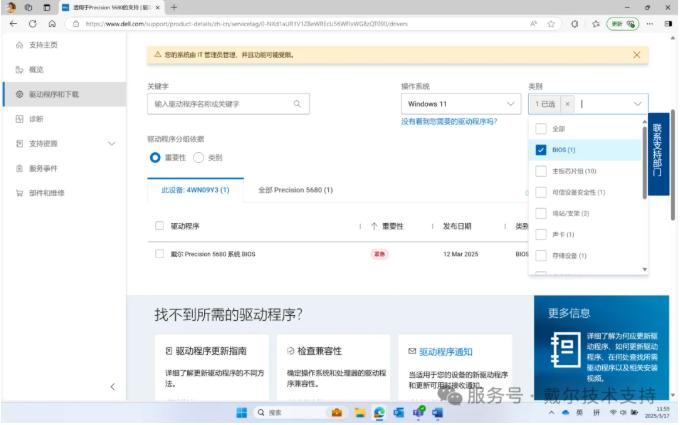Open Outlook from the taskbar

pos(399,413)
